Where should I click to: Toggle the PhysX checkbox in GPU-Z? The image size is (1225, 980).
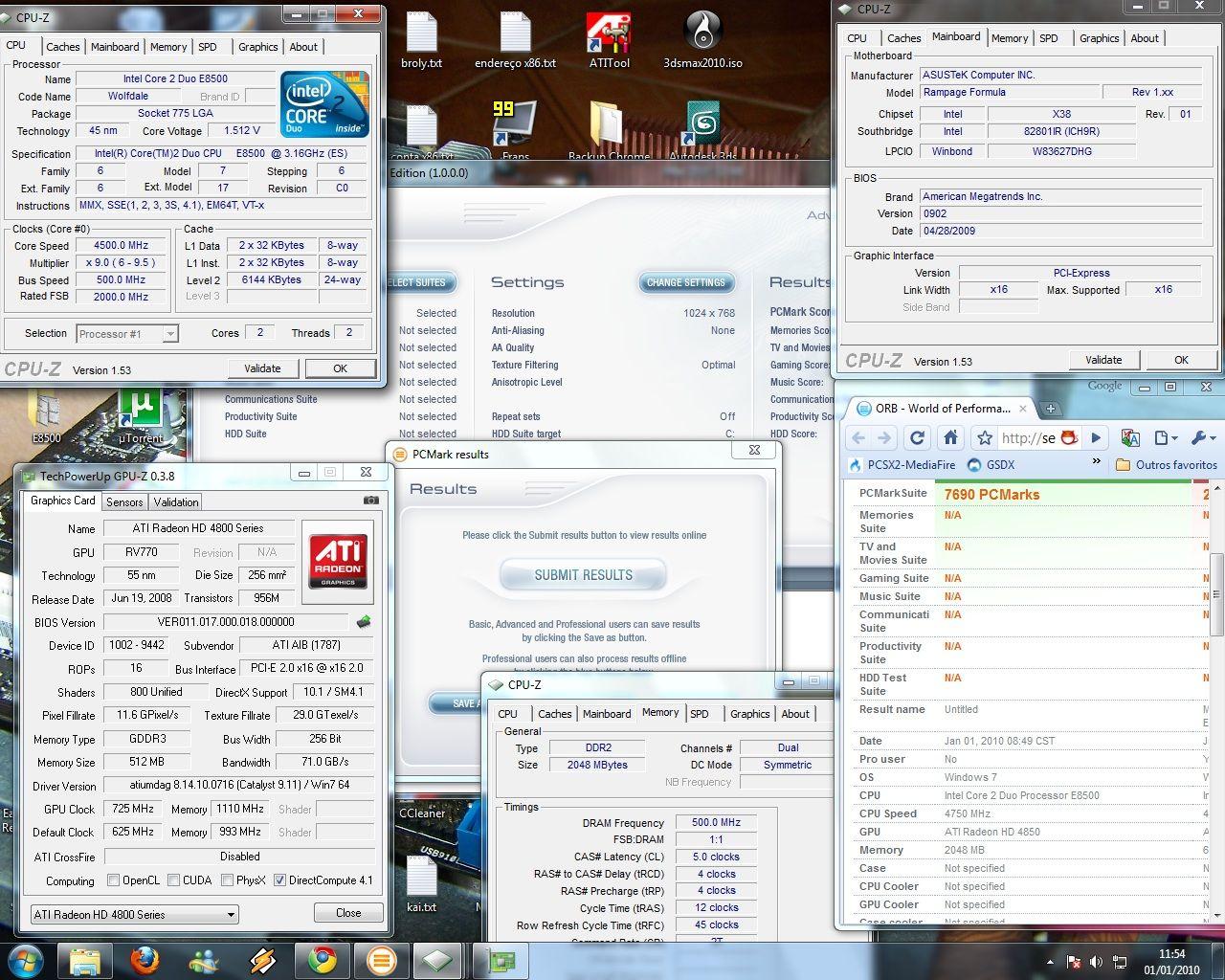pos(228,880)
